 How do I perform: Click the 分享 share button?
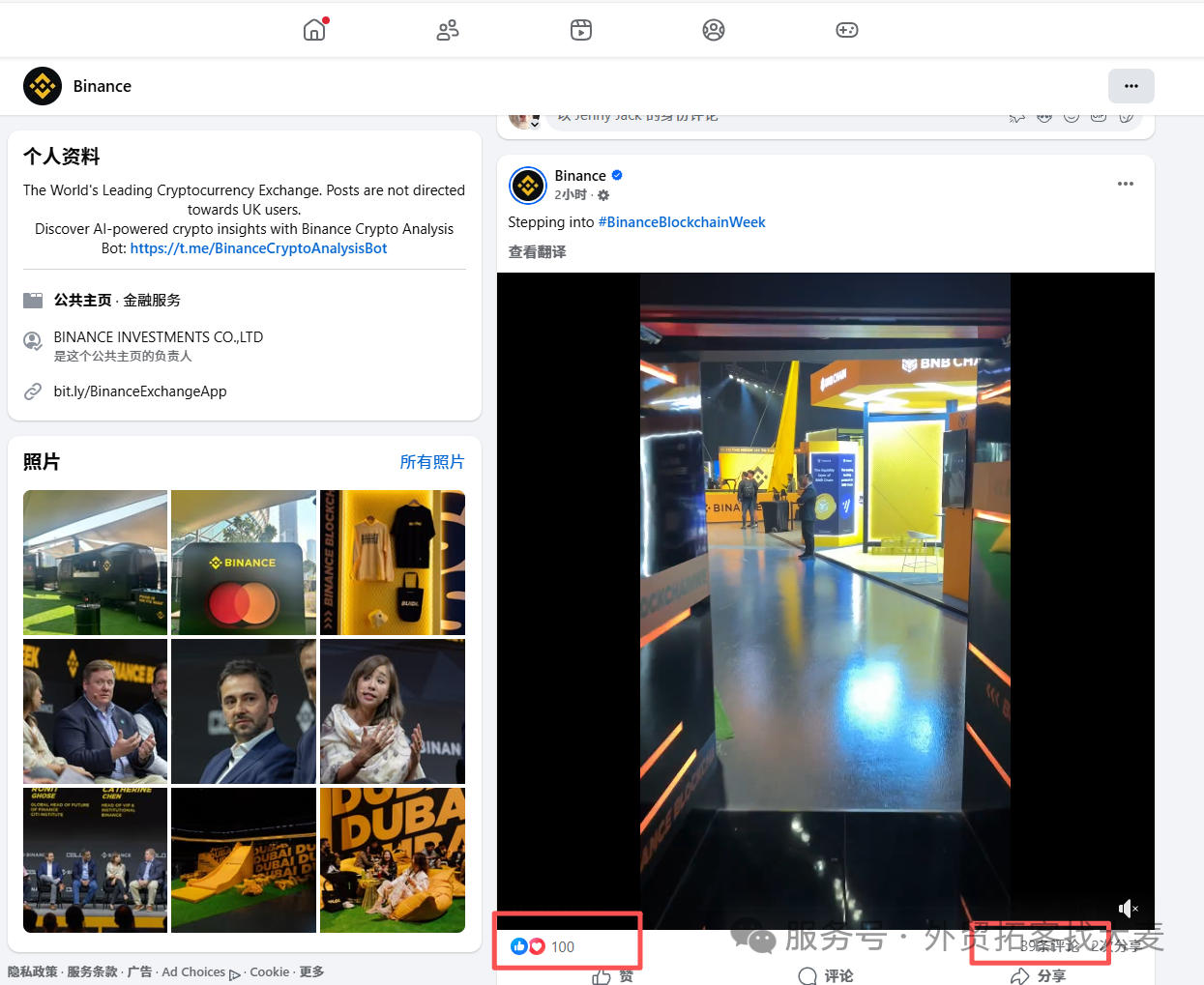(x=1039, y=976)
